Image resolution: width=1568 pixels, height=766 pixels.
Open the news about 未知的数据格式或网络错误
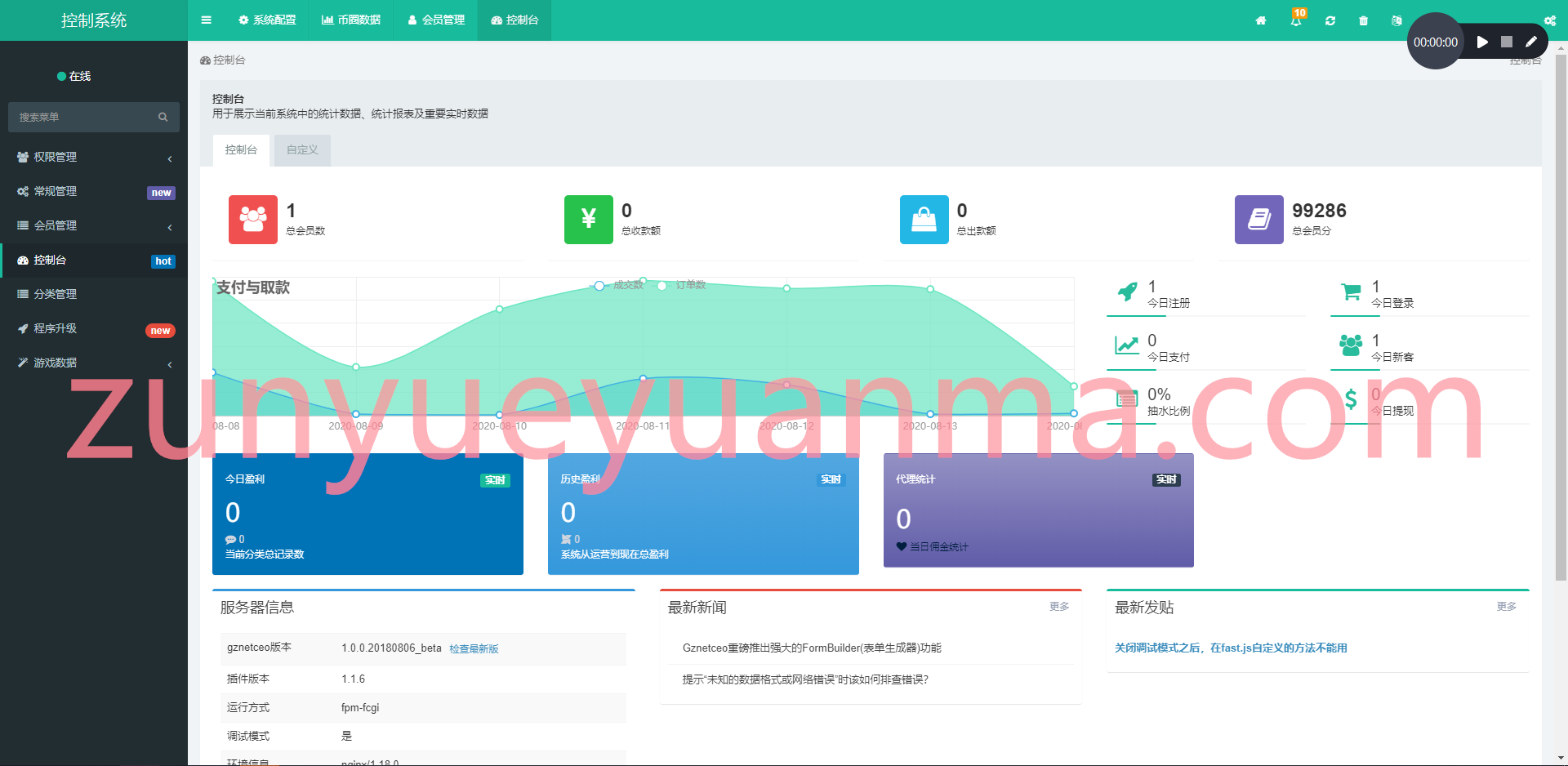(x=805, y=680)
